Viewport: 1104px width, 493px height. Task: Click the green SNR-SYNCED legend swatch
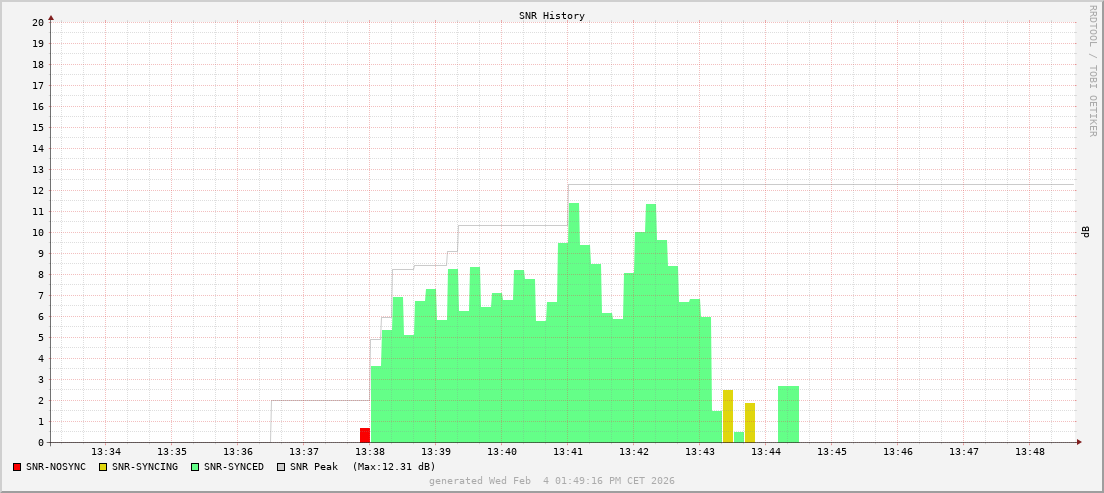coord(195,467)
